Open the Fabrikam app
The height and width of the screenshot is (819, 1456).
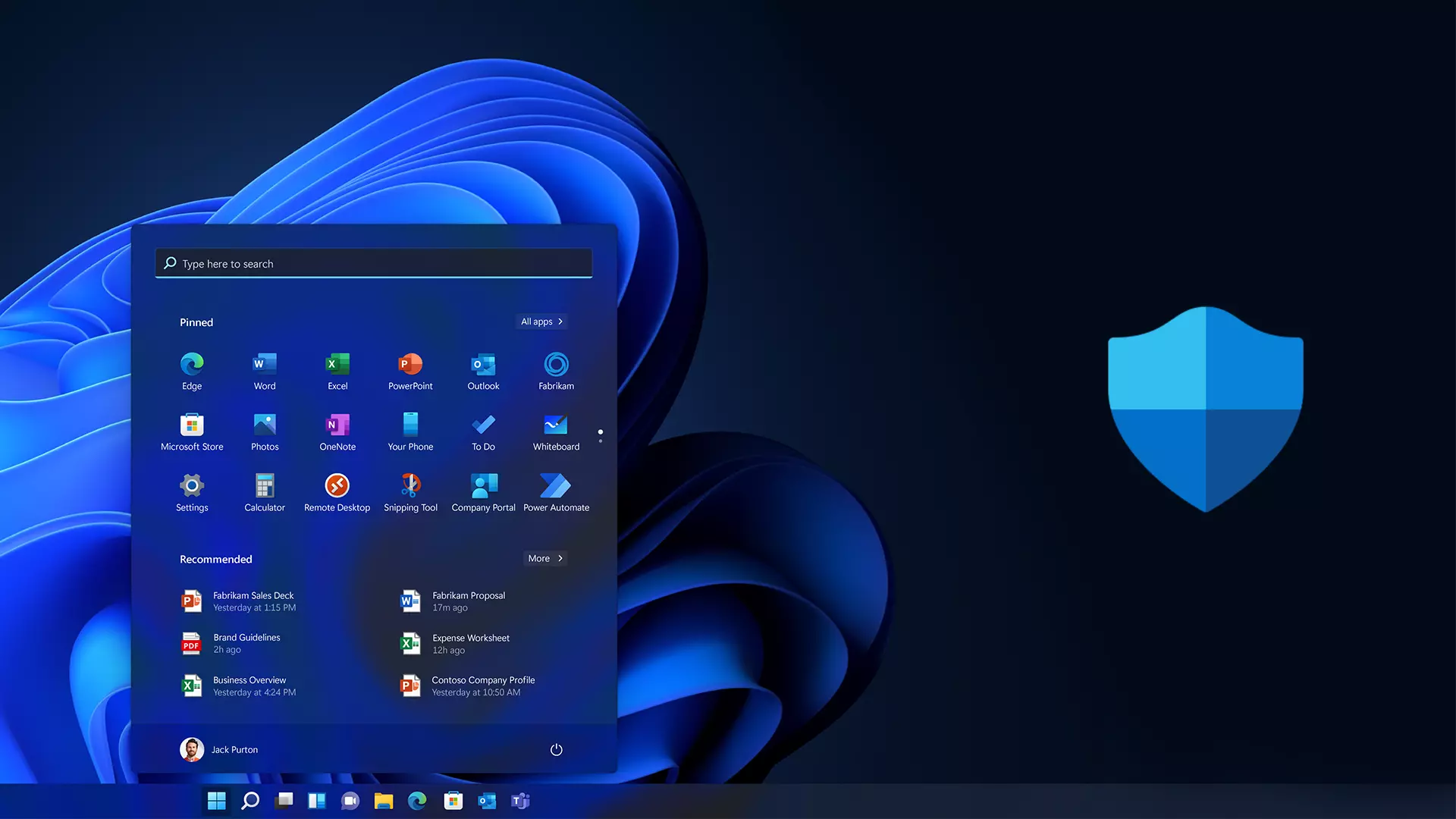point(556,371)
